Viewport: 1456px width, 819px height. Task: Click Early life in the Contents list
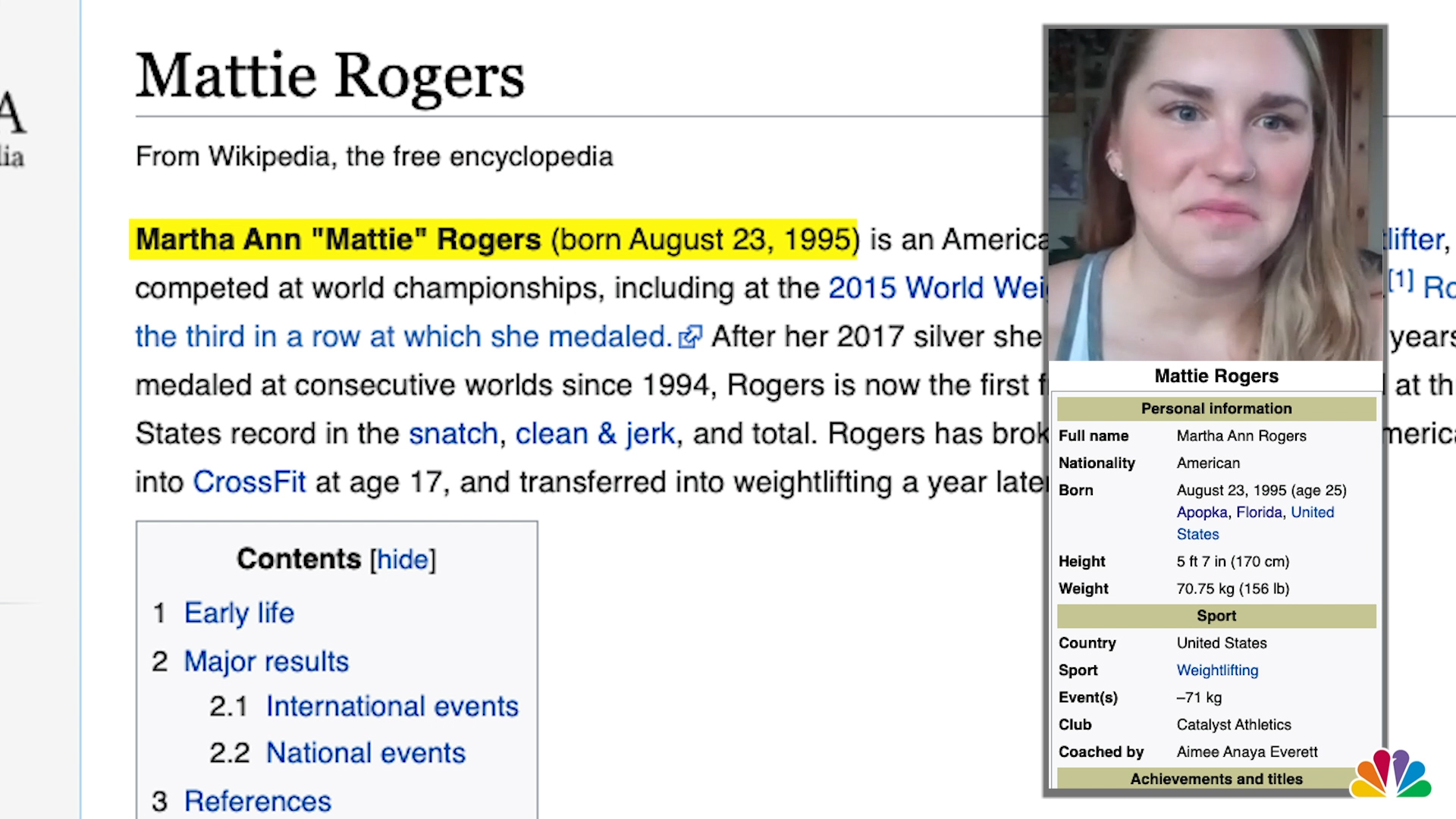(x=239, y=613)
